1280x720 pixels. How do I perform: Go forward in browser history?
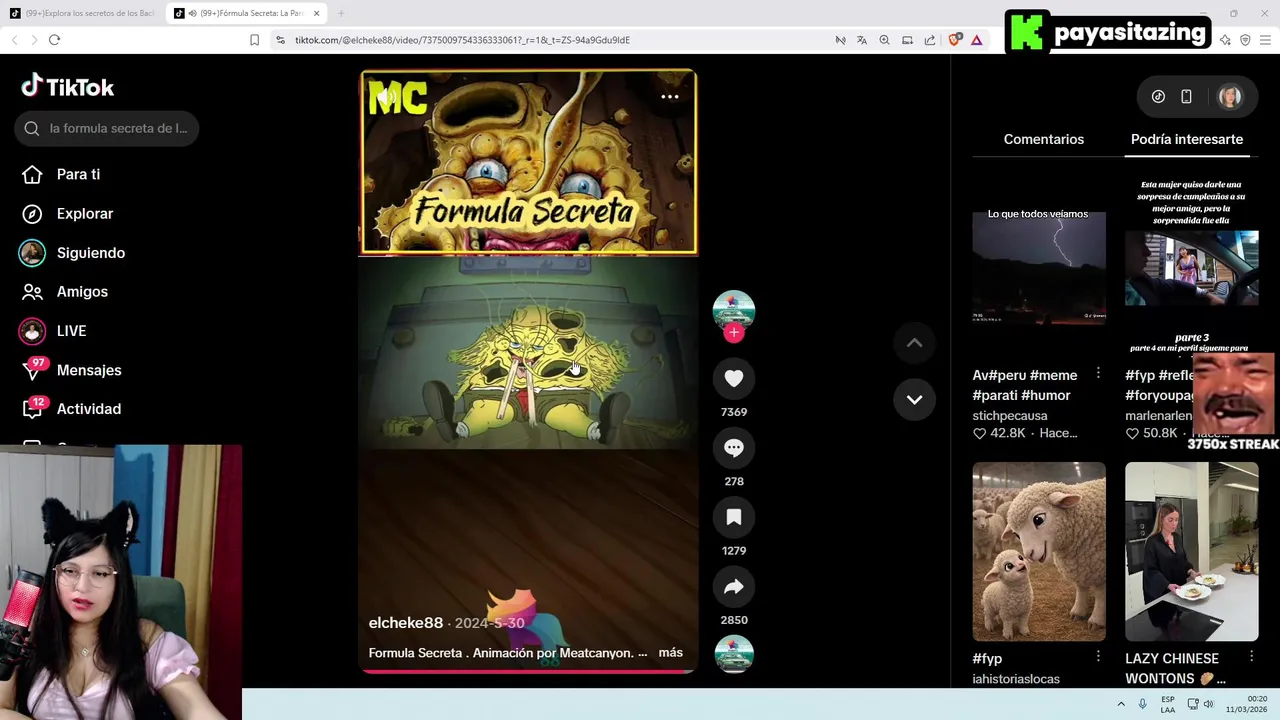click(33, 40)
